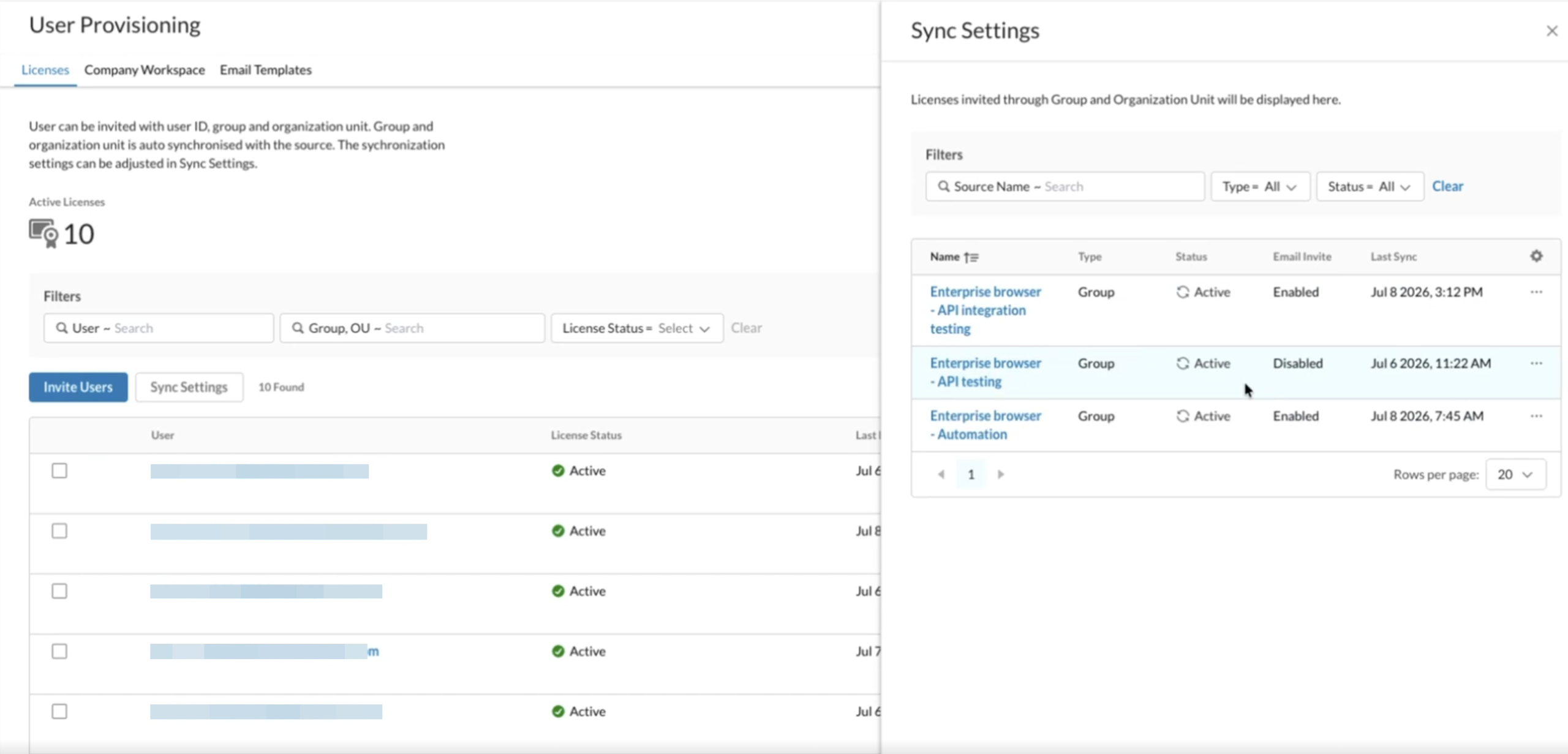1568x754 pixels.
Task: Click the Email Invite column header
Action: coord(1302,257)
